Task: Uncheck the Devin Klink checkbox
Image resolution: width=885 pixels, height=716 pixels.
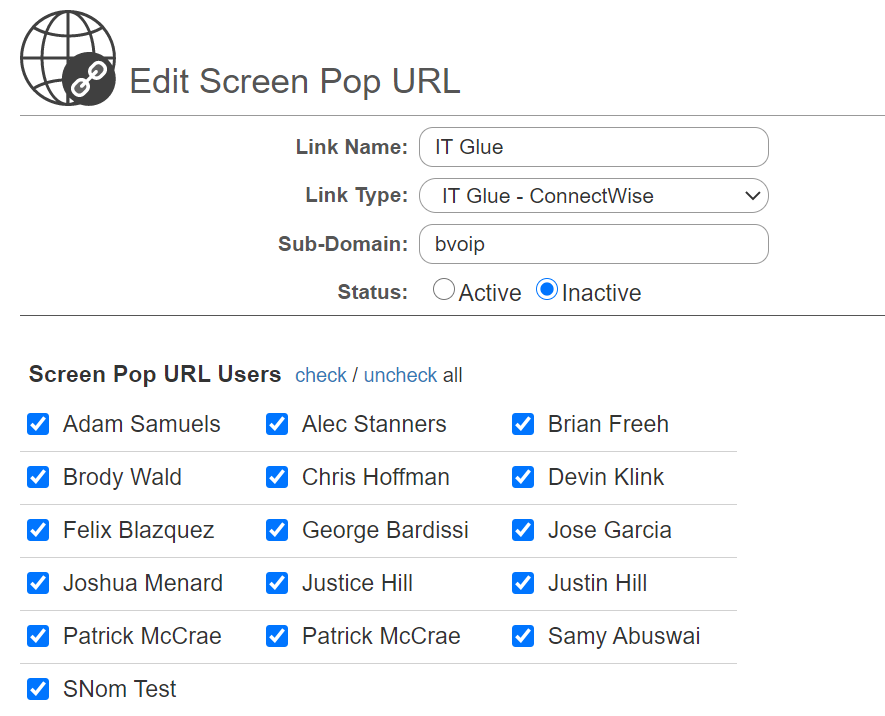Action: [x=523, y=477]
